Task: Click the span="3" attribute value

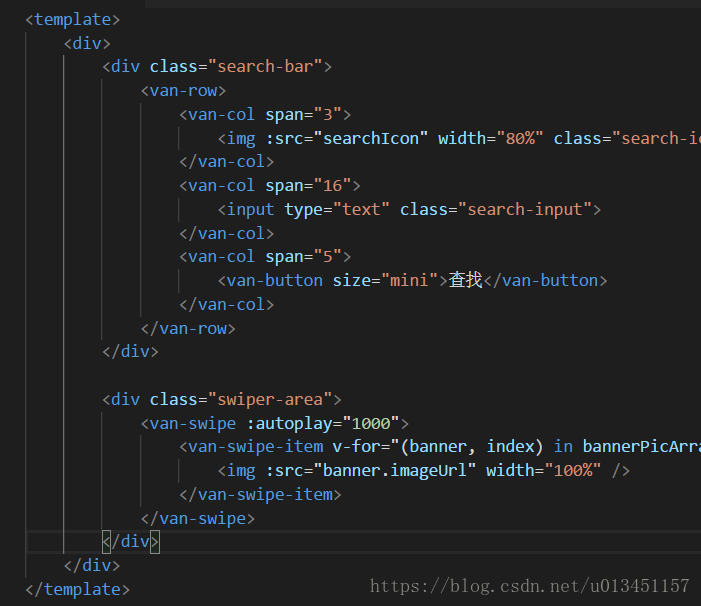Action: click(328, 114)
